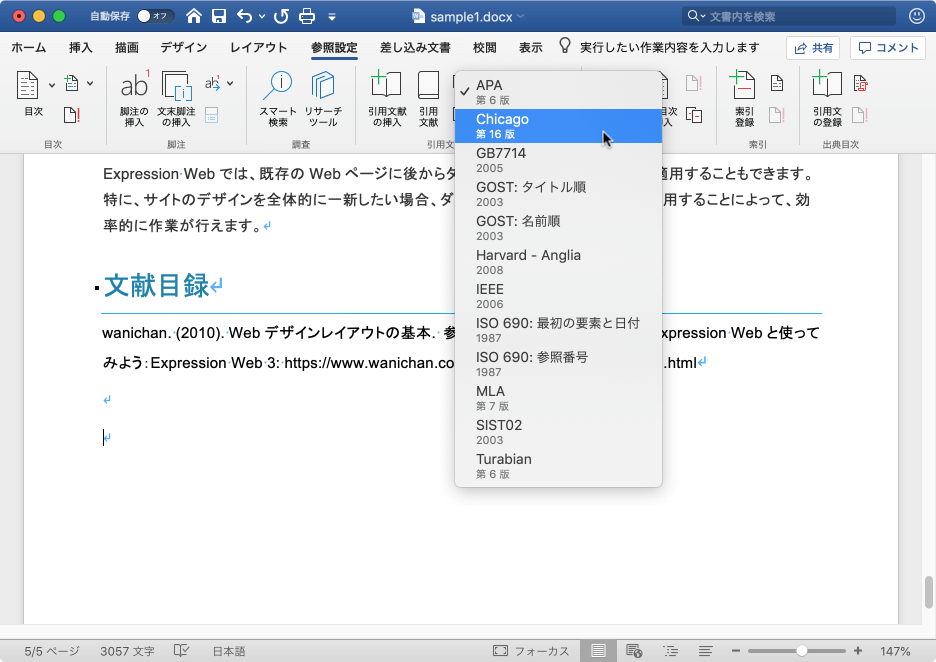Select SIST02 2003 style
Image resolution: width=936 pixels, height=662 pixels.
tap(558, 432)
